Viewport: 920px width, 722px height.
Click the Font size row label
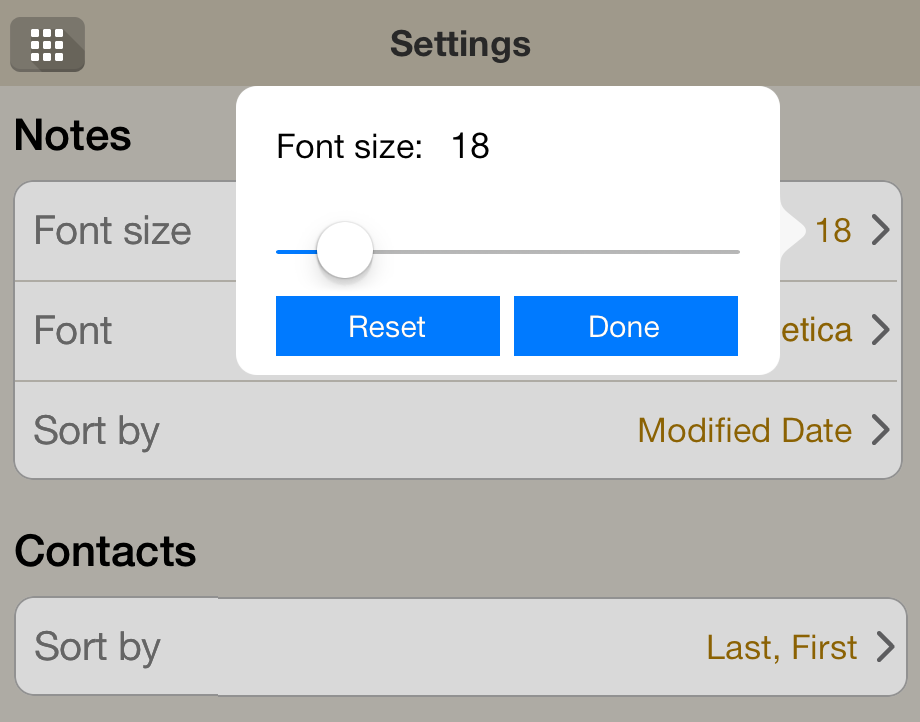coord(113,230)
